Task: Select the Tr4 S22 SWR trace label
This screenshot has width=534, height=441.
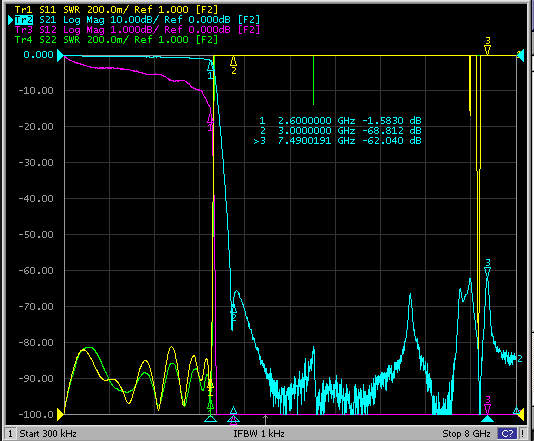Action: click(x=116, y=40)
